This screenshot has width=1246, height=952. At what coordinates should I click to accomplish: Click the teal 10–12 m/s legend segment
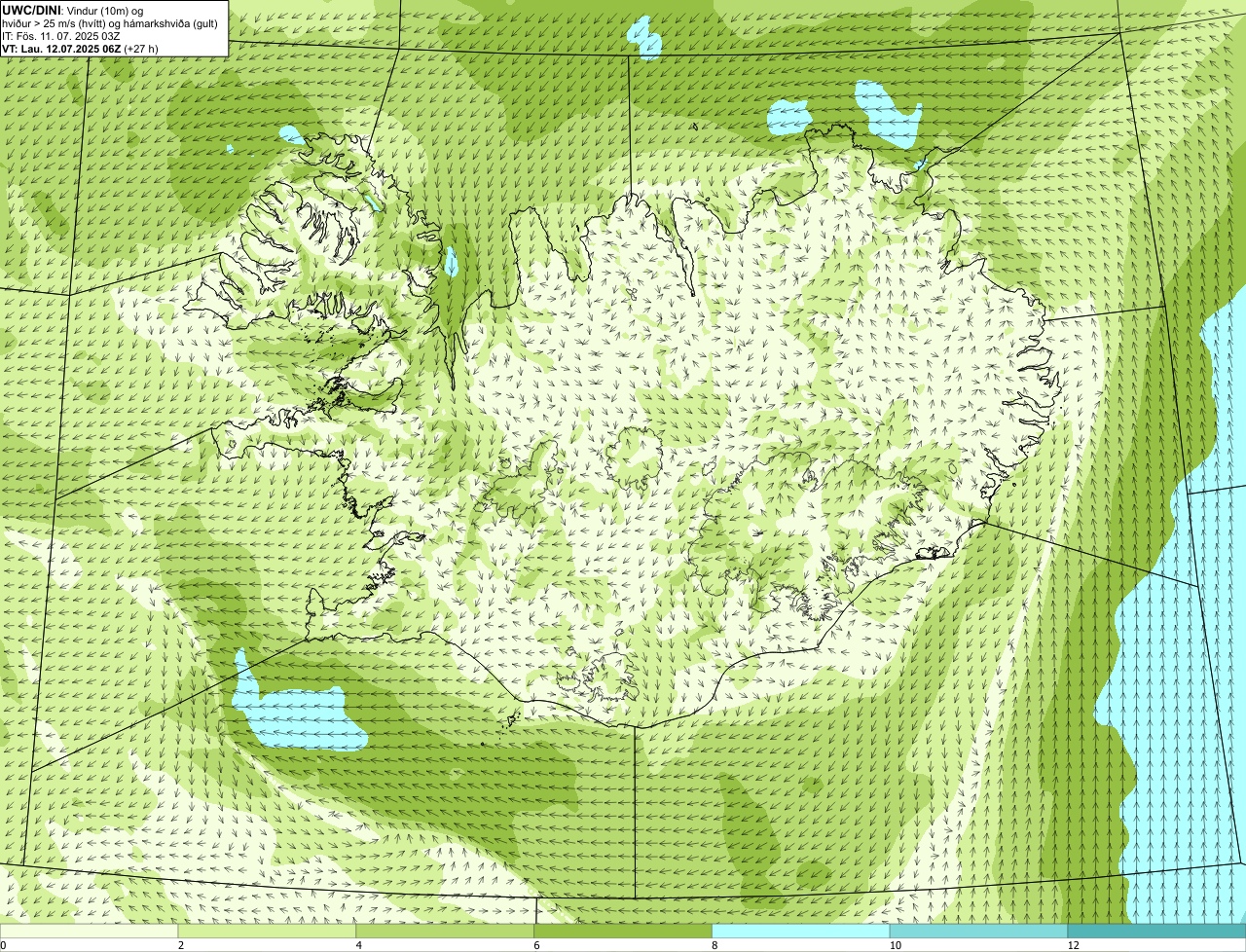point(979,931)
